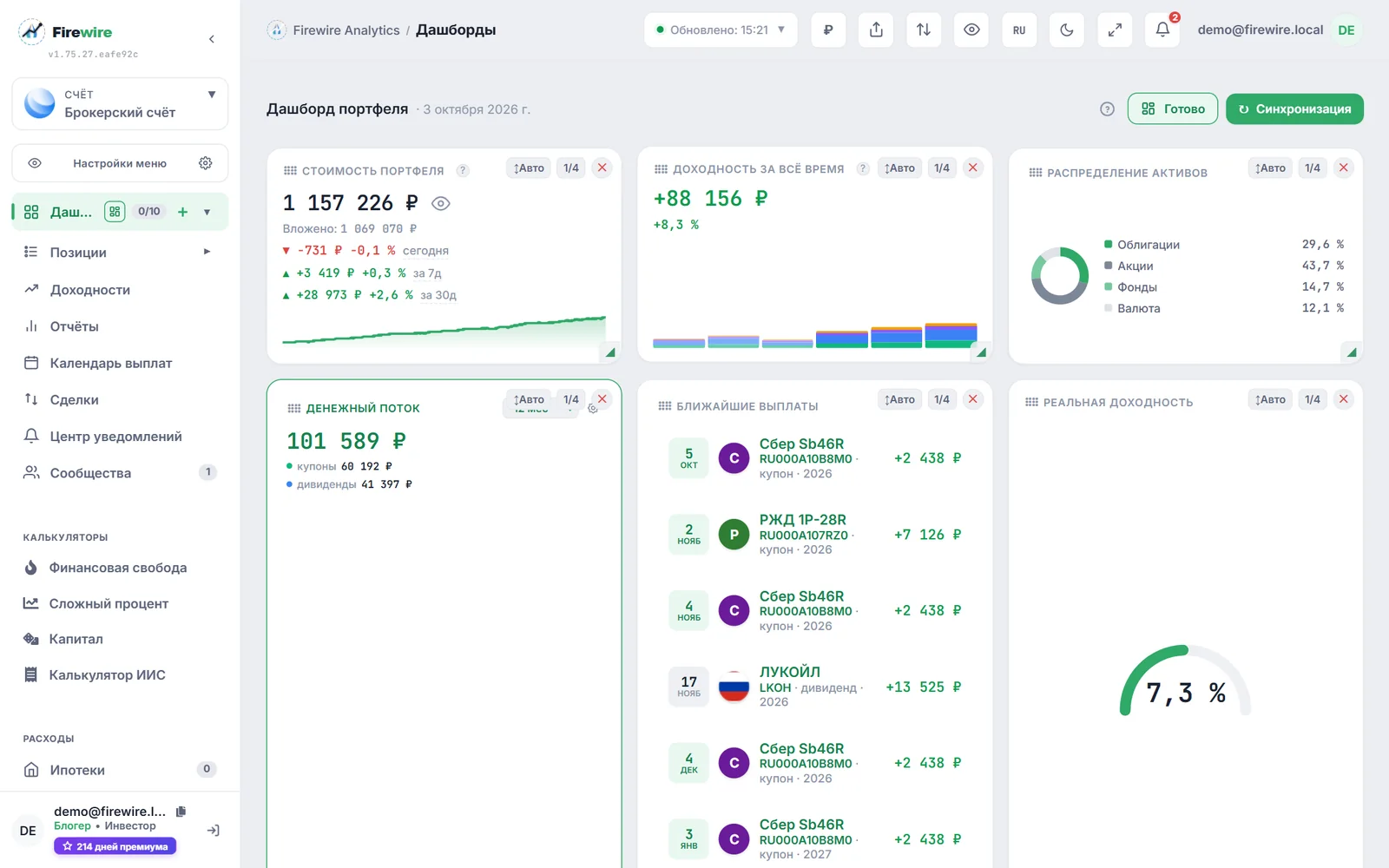The image size is (1389, 868).
Task: Open the dashboard help question mark icon
Action: tap(1107, 109)
